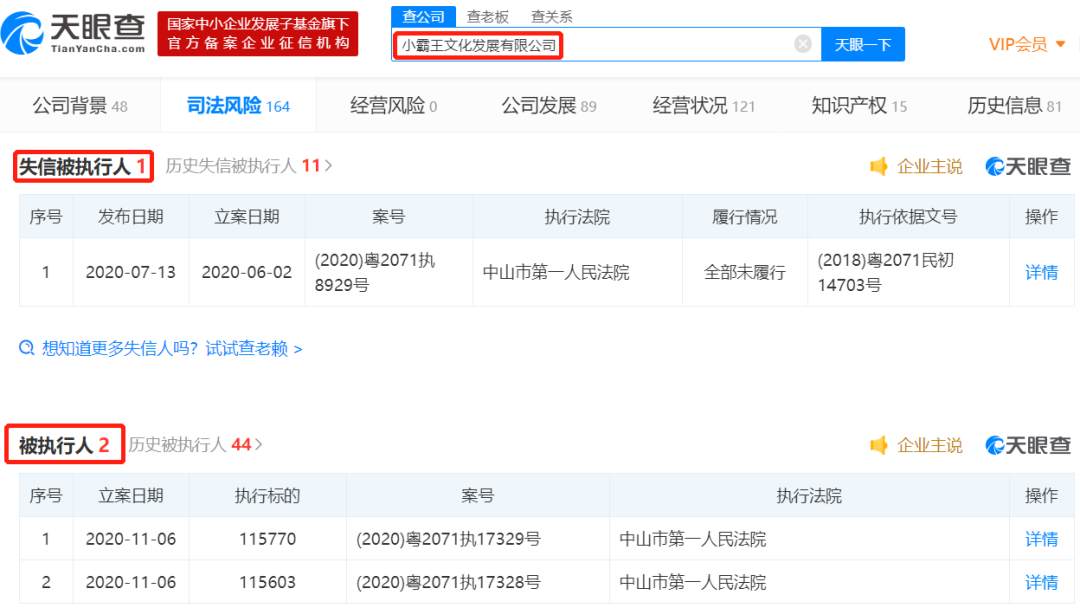Click 全部未履行 cell
The height and width of the screenshot is (608, 1080).
click(745, 272)
